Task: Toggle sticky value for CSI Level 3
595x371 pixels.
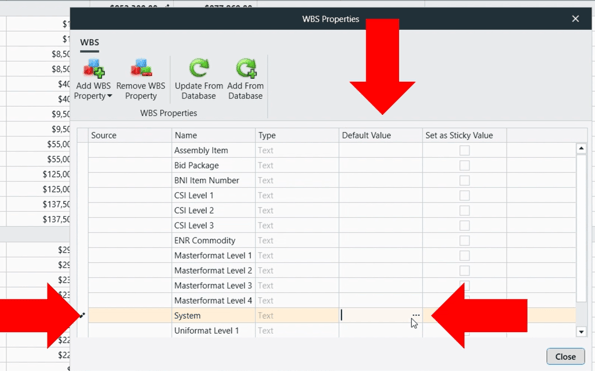Action: [x=464, y=226]
